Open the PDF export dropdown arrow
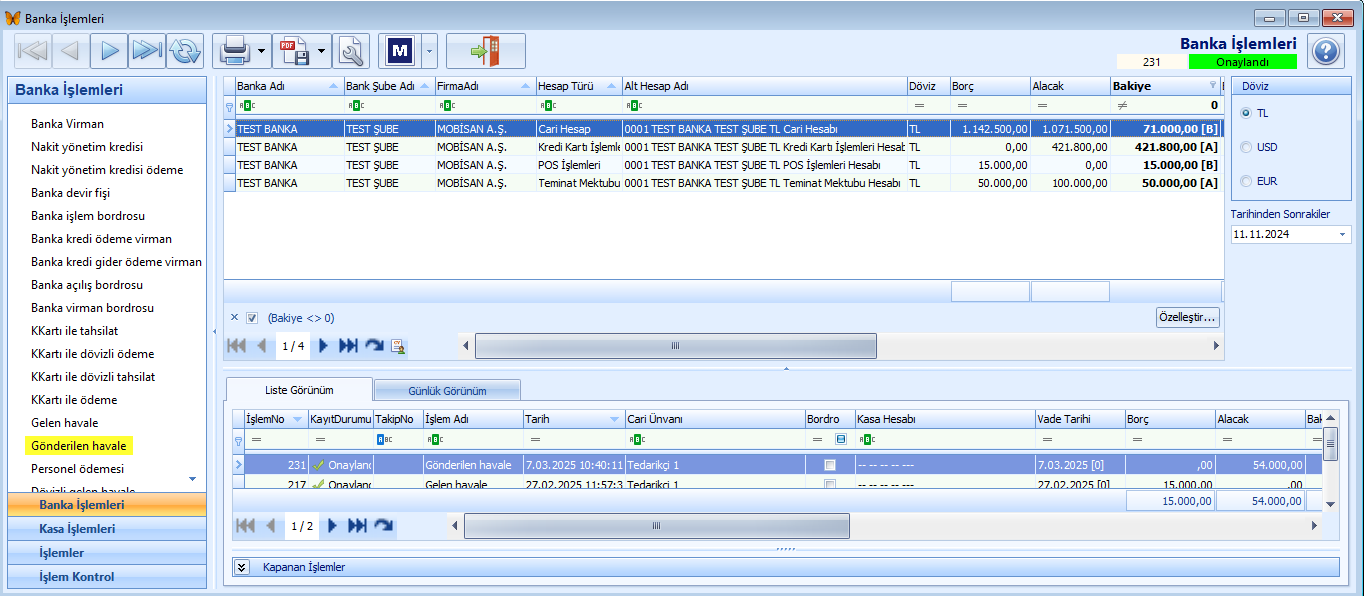This screenshot has width=1364, height=596. [x=321, y=50]
